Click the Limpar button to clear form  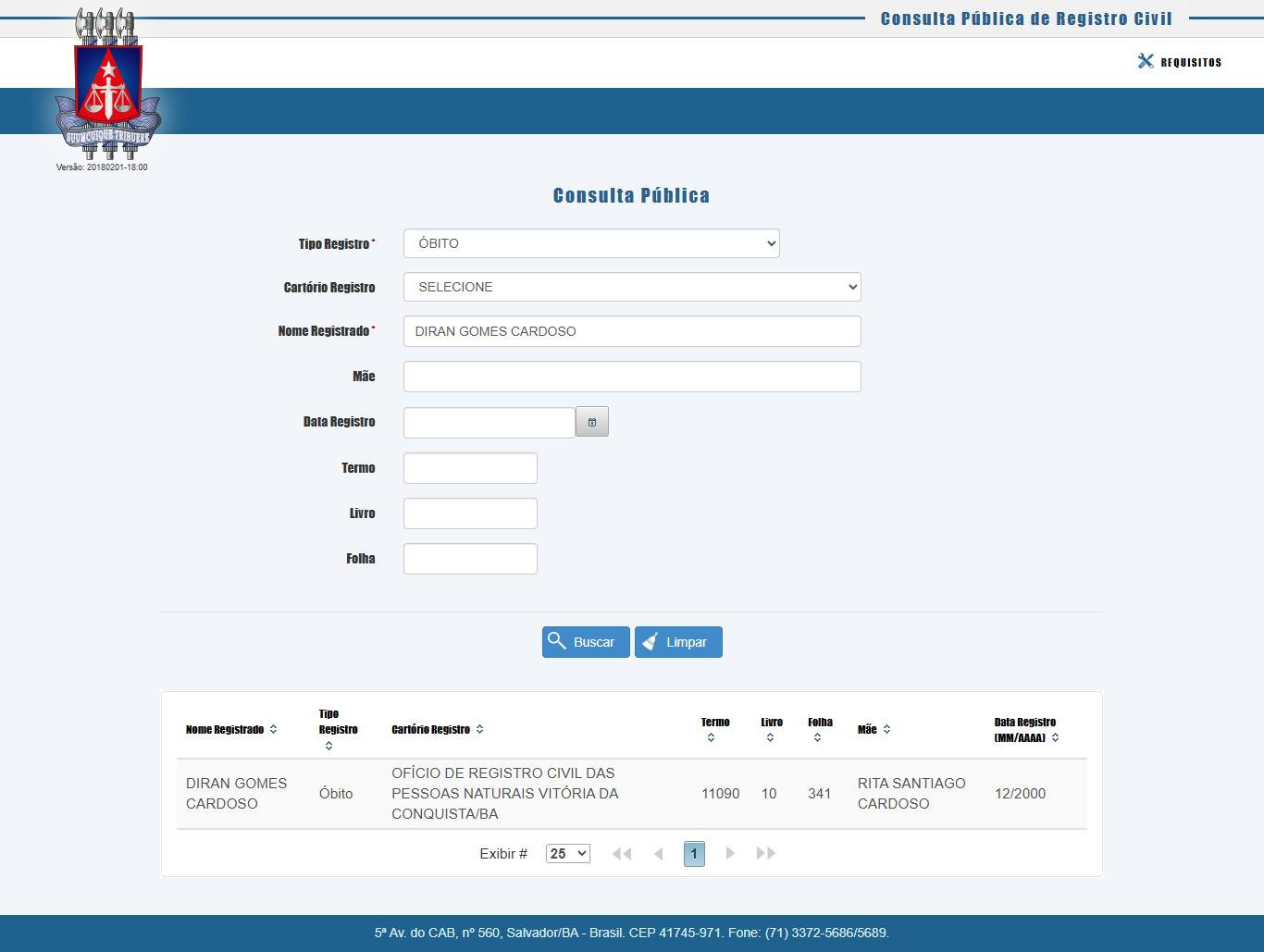[x=678, y=642]
